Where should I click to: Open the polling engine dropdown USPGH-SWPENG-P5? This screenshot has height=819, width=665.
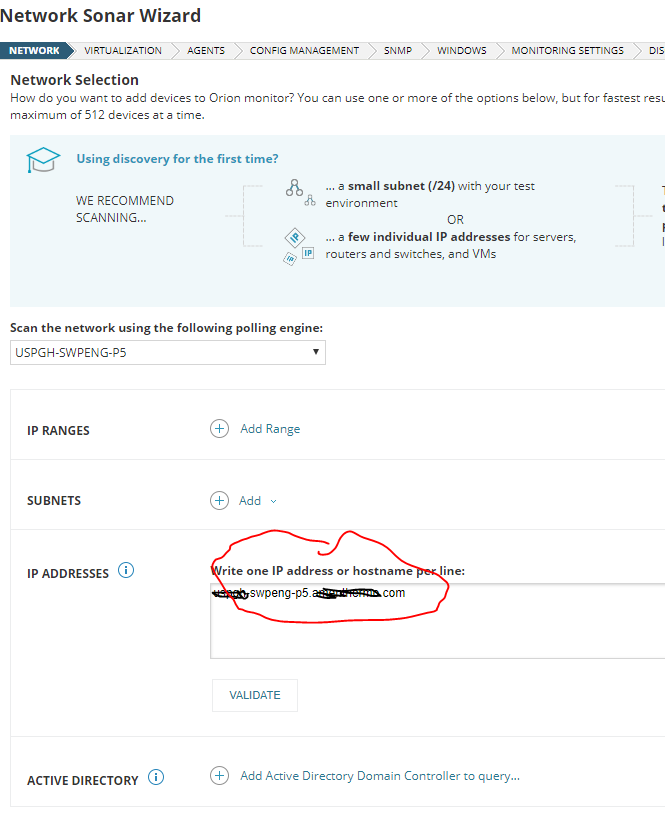click(168, 353)
